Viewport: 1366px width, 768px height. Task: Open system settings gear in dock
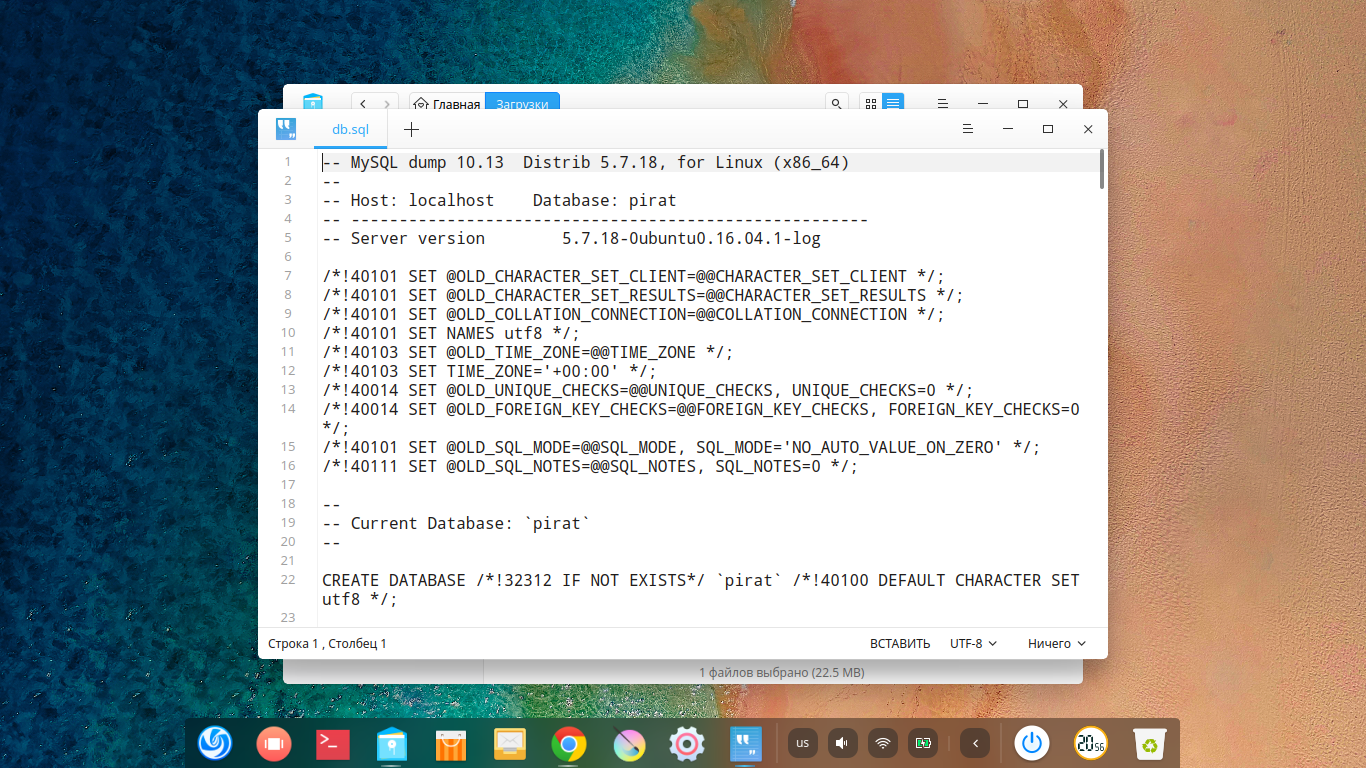[x=687, y=743]
